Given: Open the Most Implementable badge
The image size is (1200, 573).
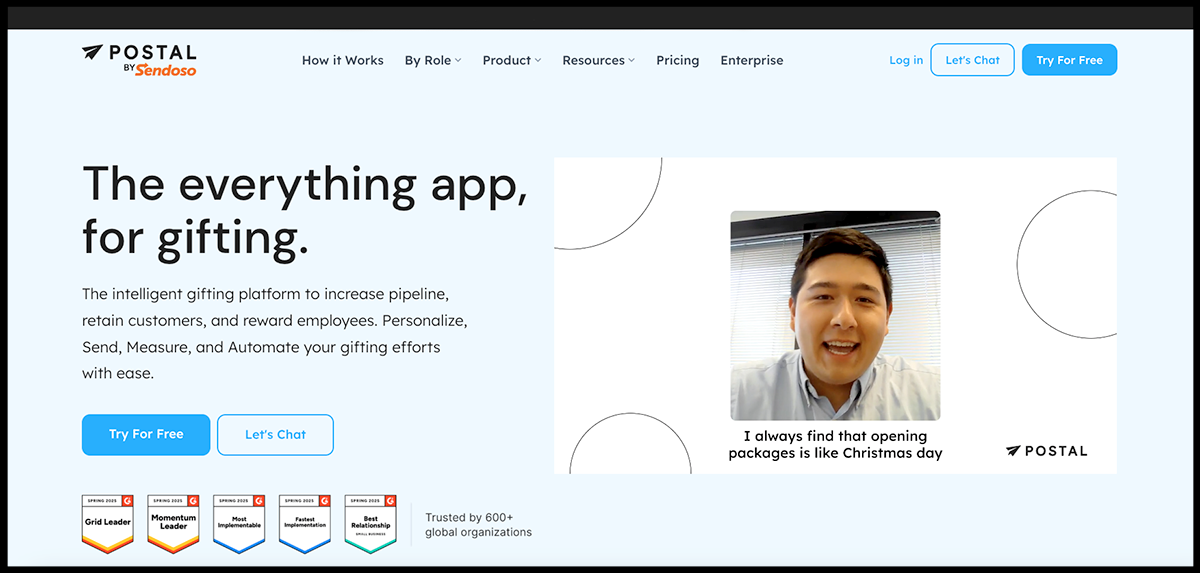Looking at the screenshot, I should pyautogui.click(x=239, y=523).
